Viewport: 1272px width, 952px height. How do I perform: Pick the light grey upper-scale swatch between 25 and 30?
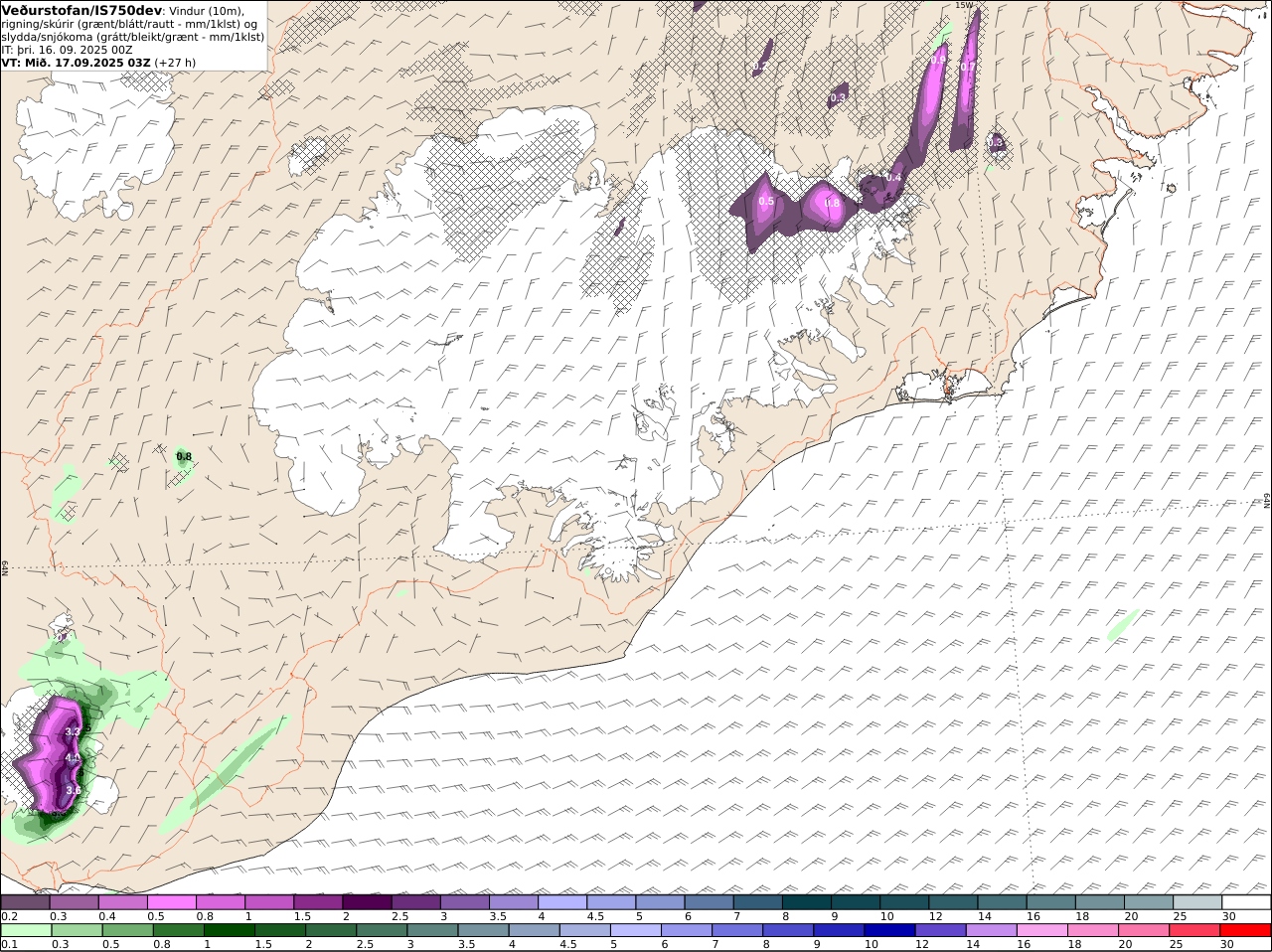[1199, 902]
